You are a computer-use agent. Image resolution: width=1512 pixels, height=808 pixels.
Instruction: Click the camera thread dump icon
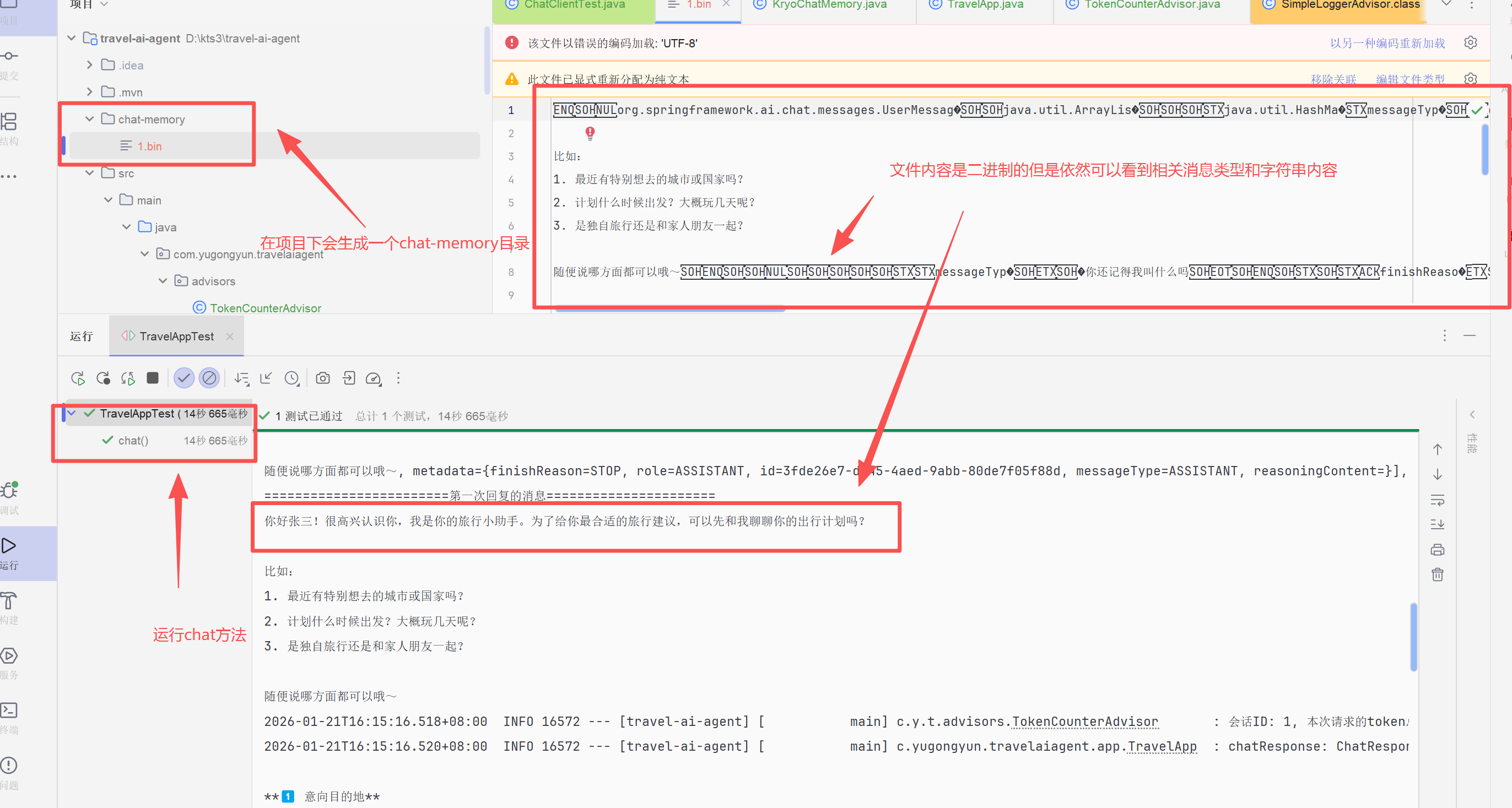(x=323, y=378)
